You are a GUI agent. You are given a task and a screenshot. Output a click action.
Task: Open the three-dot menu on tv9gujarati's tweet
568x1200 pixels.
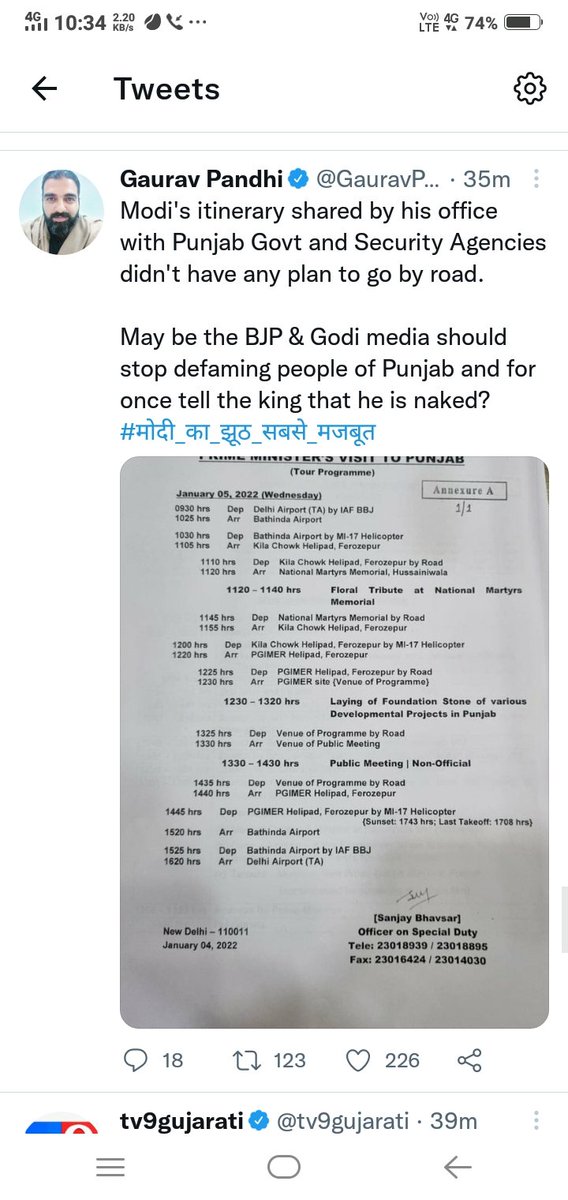[537, 1122]
